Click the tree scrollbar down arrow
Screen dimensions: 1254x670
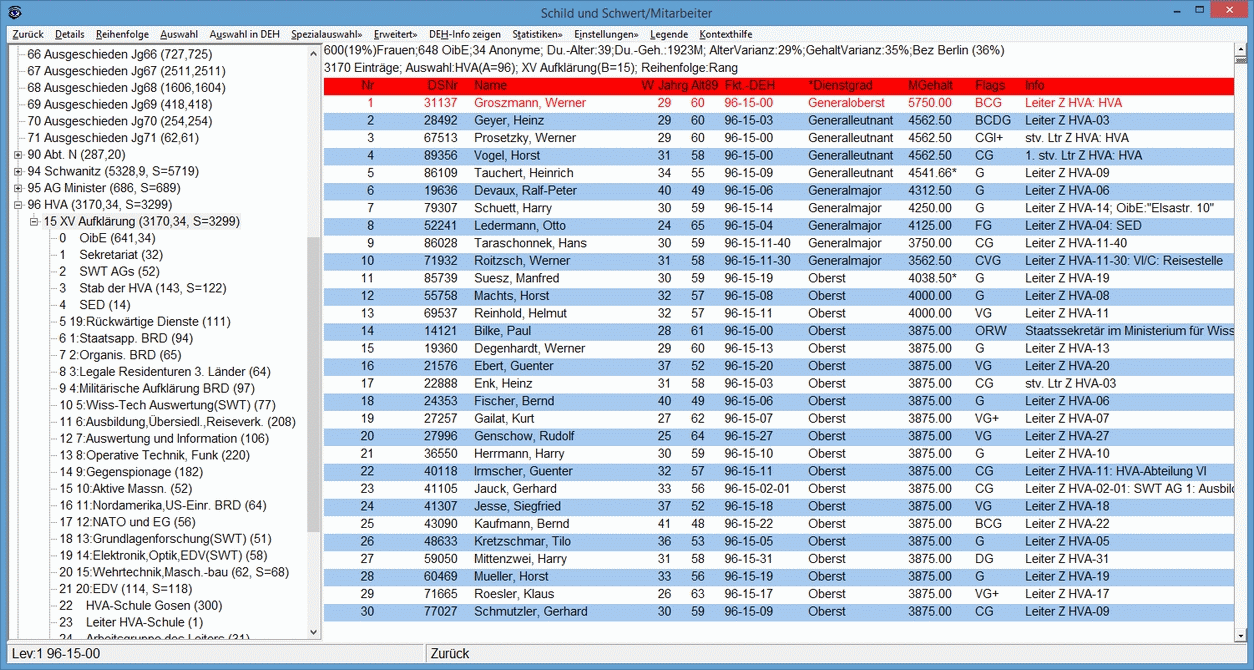(314, 631)
